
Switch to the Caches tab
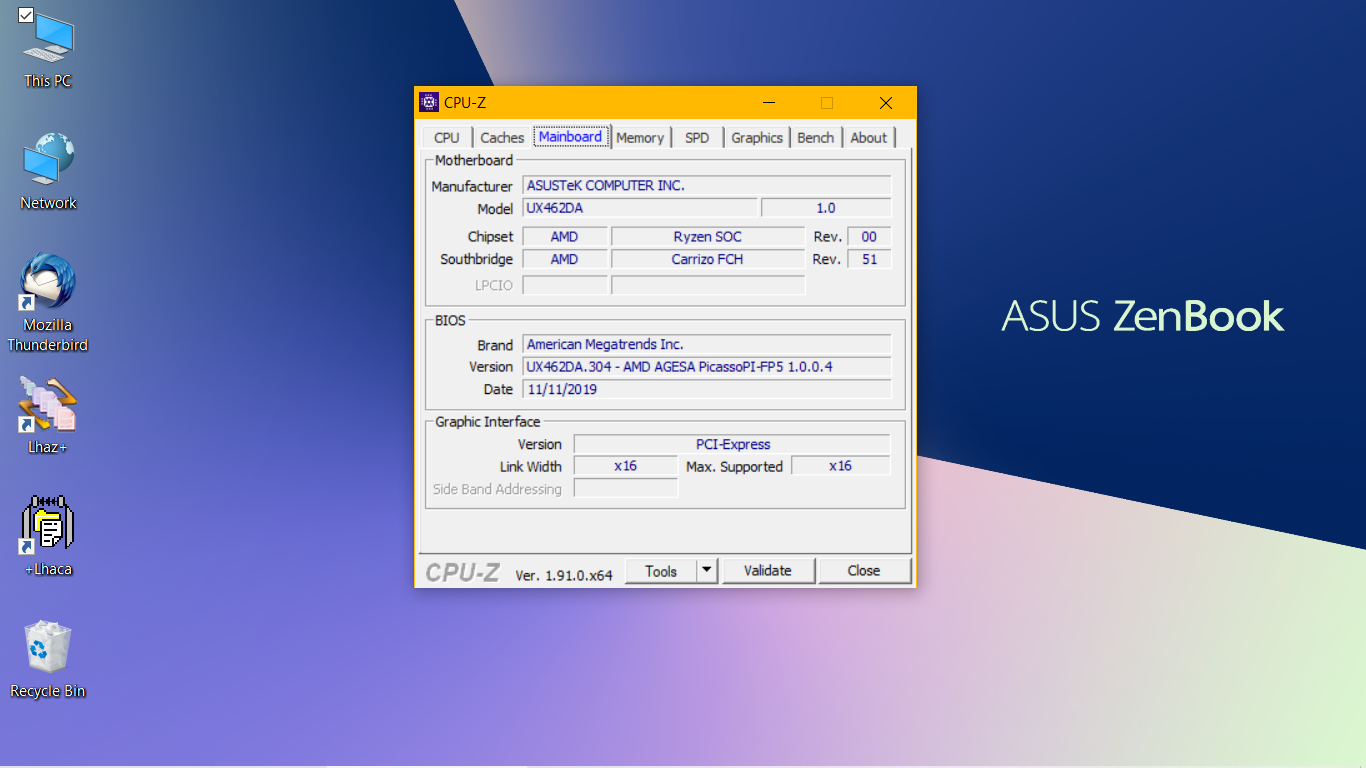pyautogui.click(x=502, y=138)
